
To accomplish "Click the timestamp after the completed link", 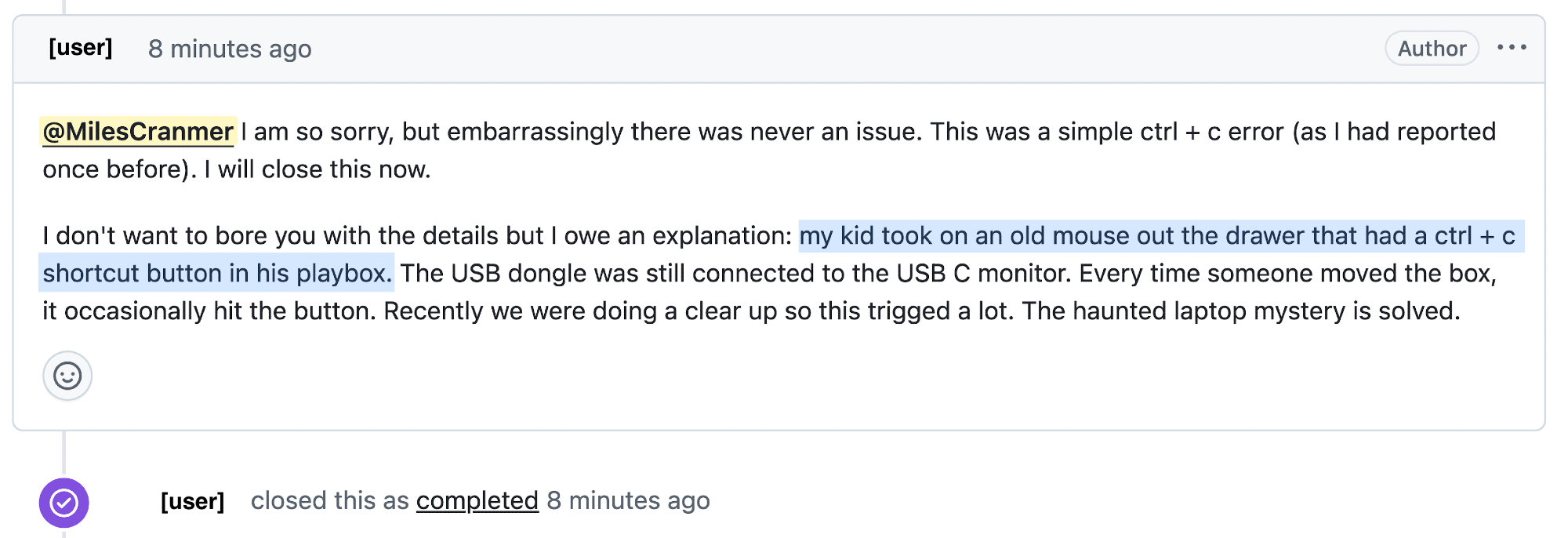I will pos(628,500).
